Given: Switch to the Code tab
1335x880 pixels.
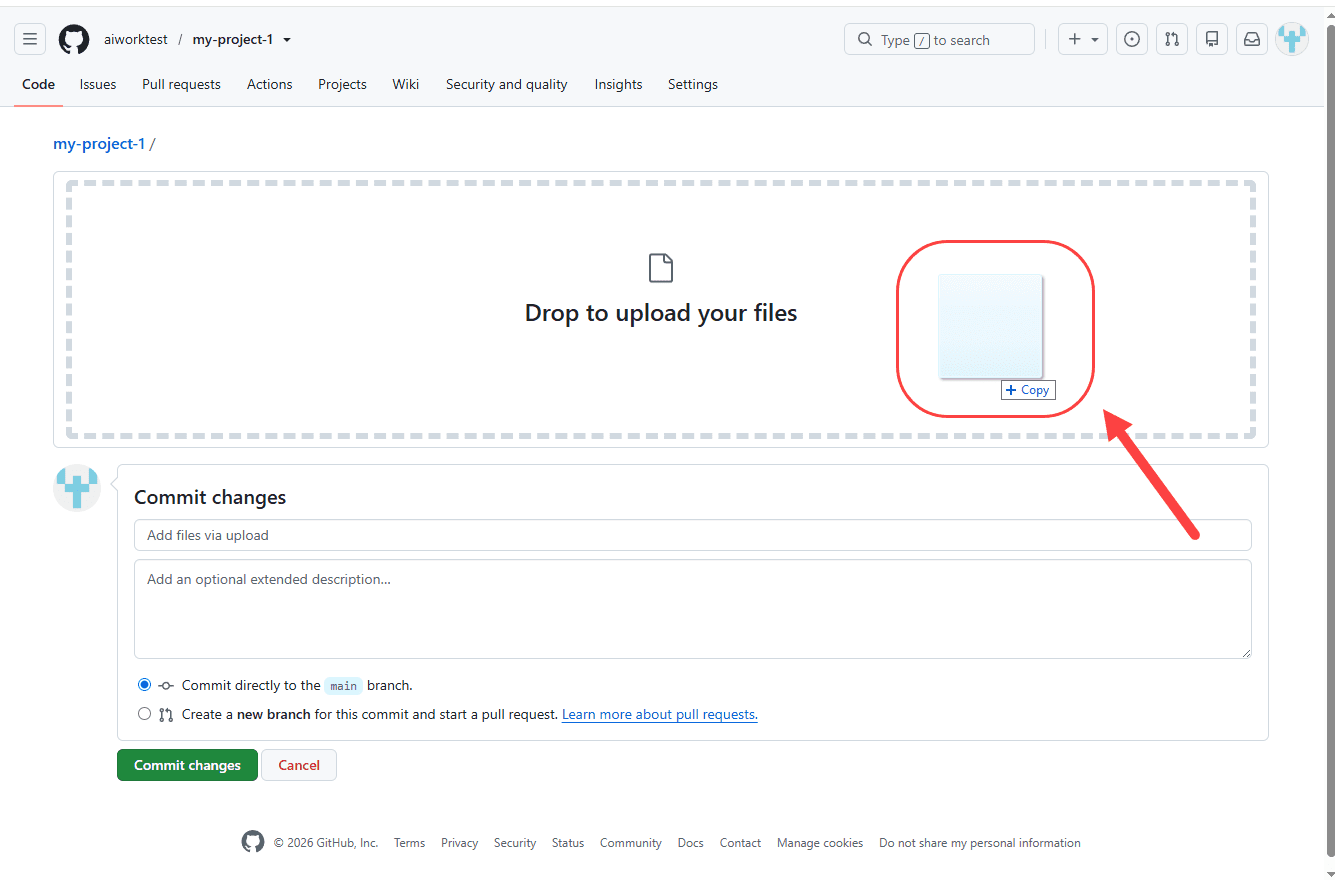Looking at the screenshot, I should click(x=38, y=84).
